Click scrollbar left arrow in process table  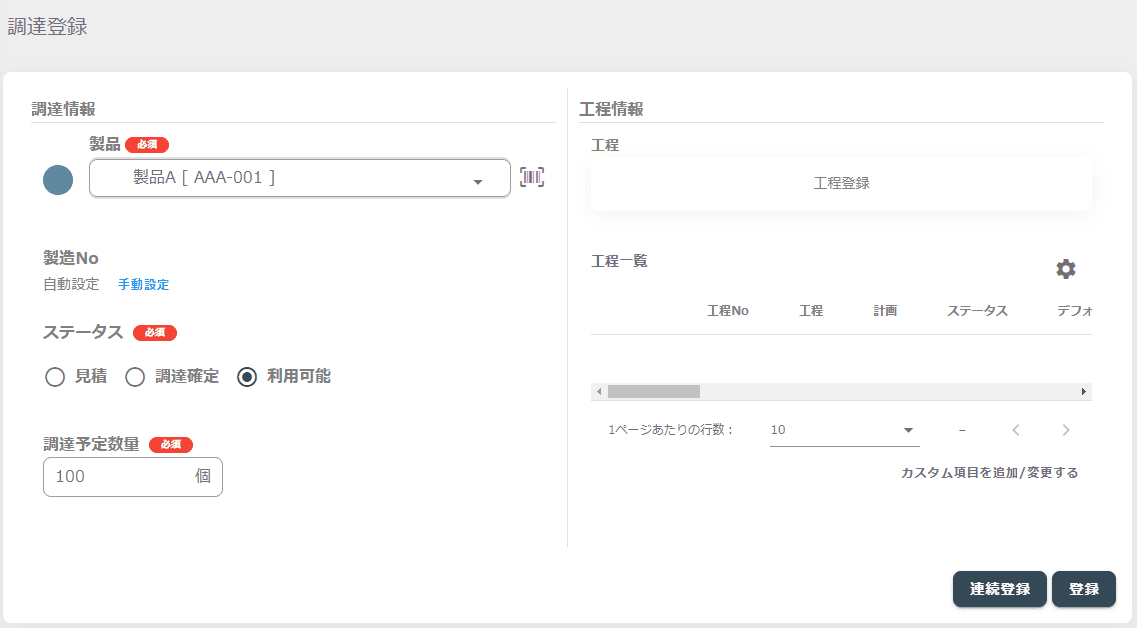pos(599,392)
